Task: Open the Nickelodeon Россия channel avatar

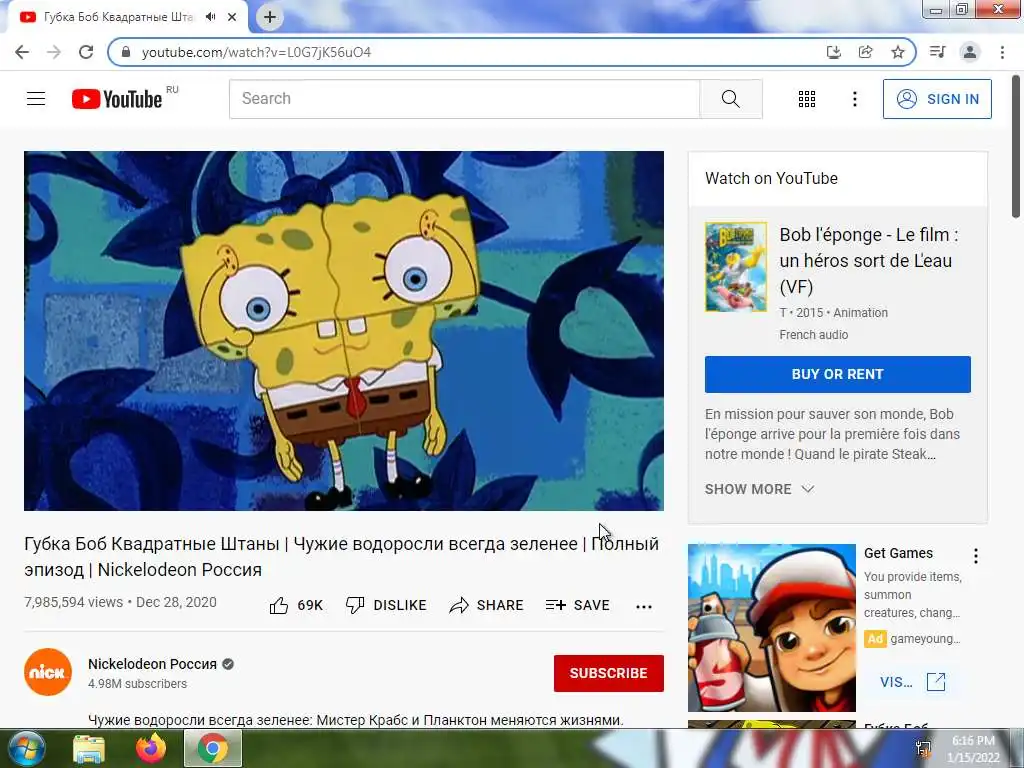Action: tap(48, 672)
